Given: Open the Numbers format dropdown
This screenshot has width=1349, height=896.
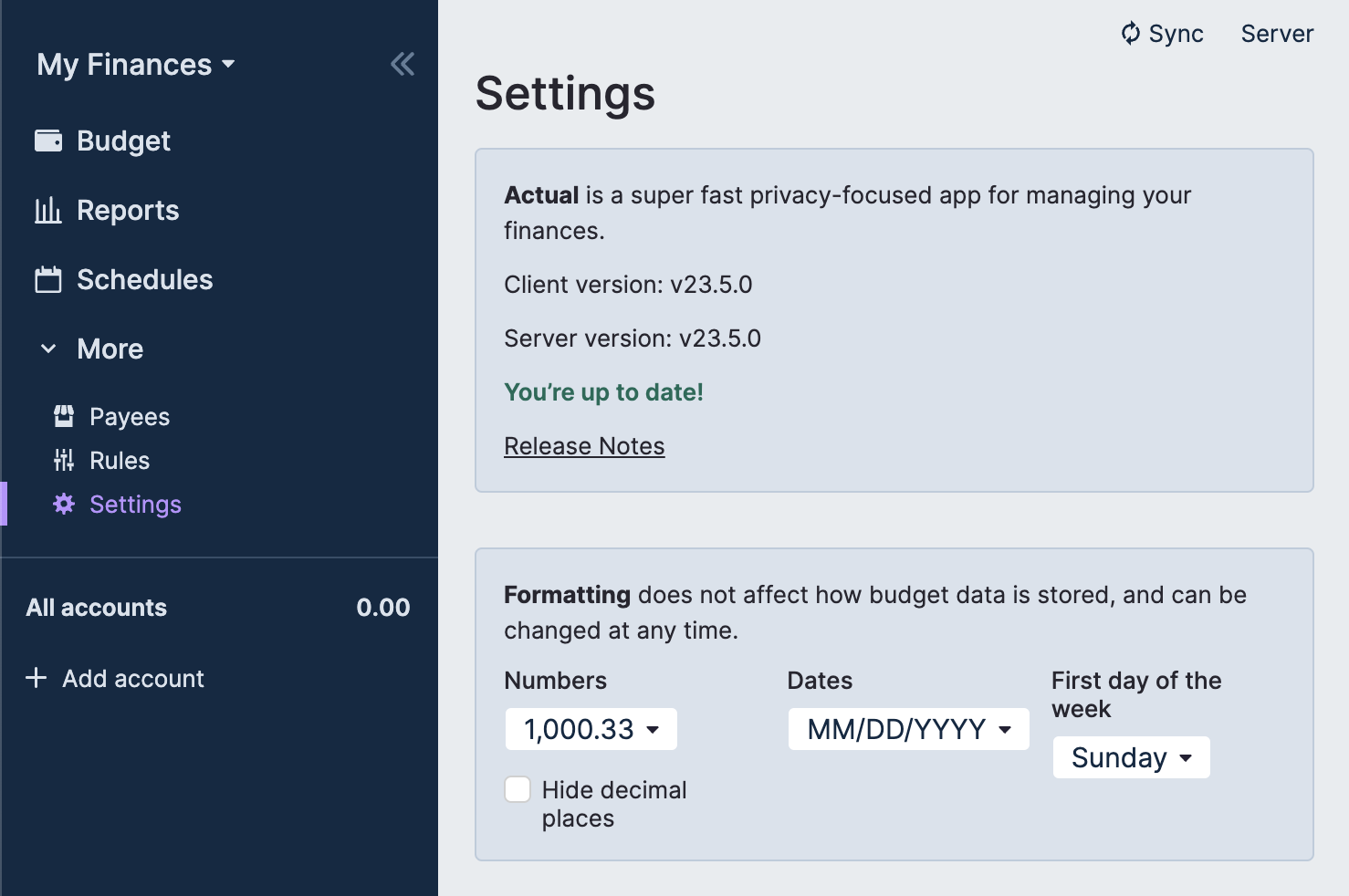Looking at the screenshot, I should tap(591, 729).
